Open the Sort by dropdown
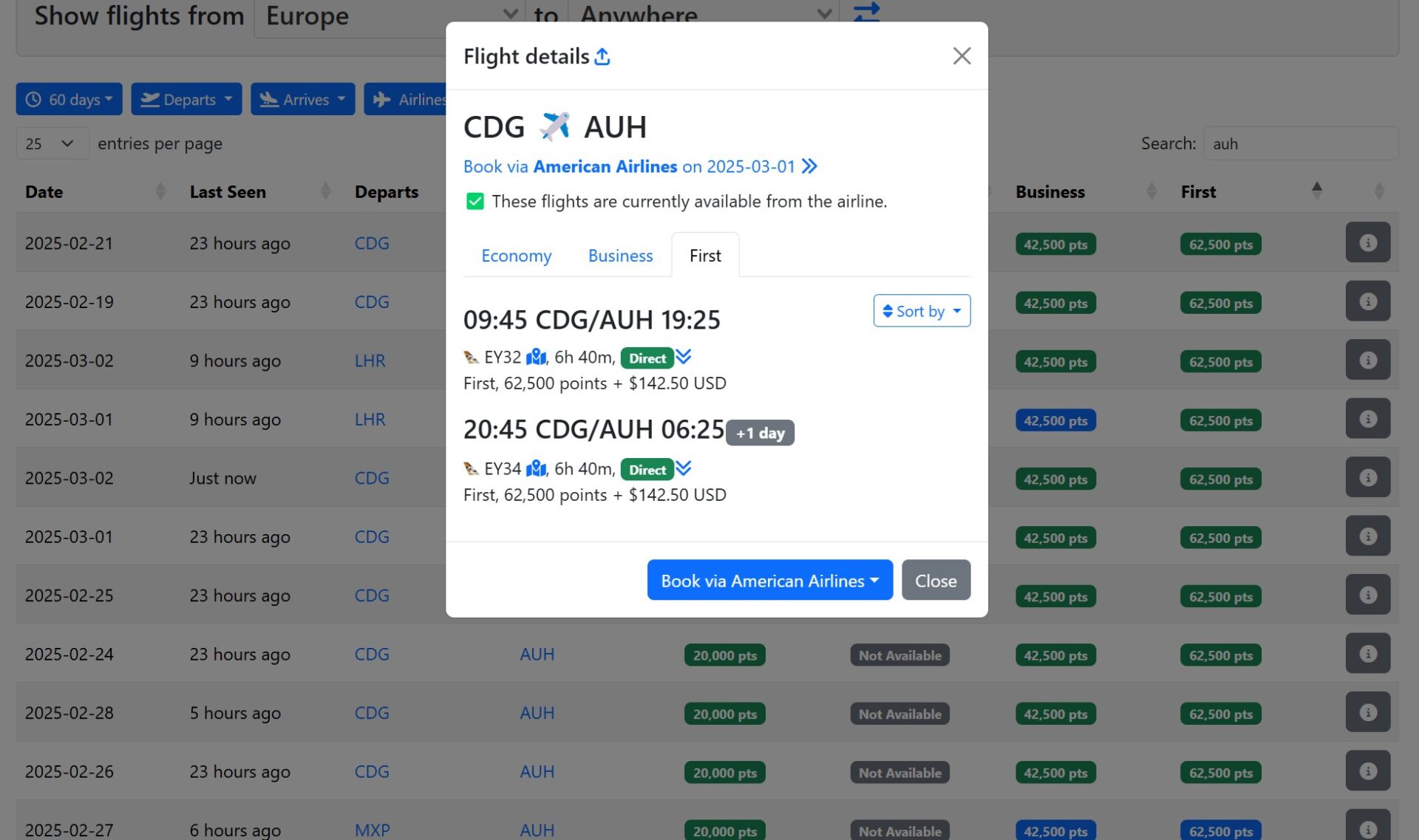The image size is (1419, 840). coord(922,311)
